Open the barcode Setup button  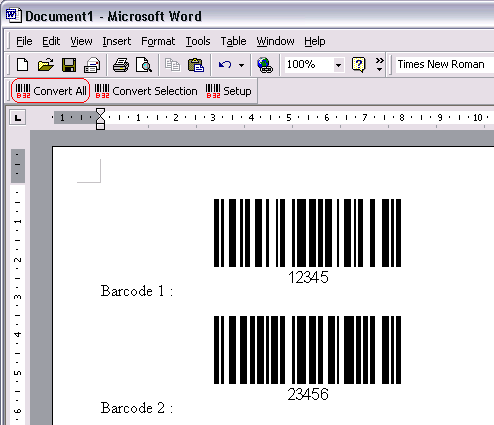[229, 91]
